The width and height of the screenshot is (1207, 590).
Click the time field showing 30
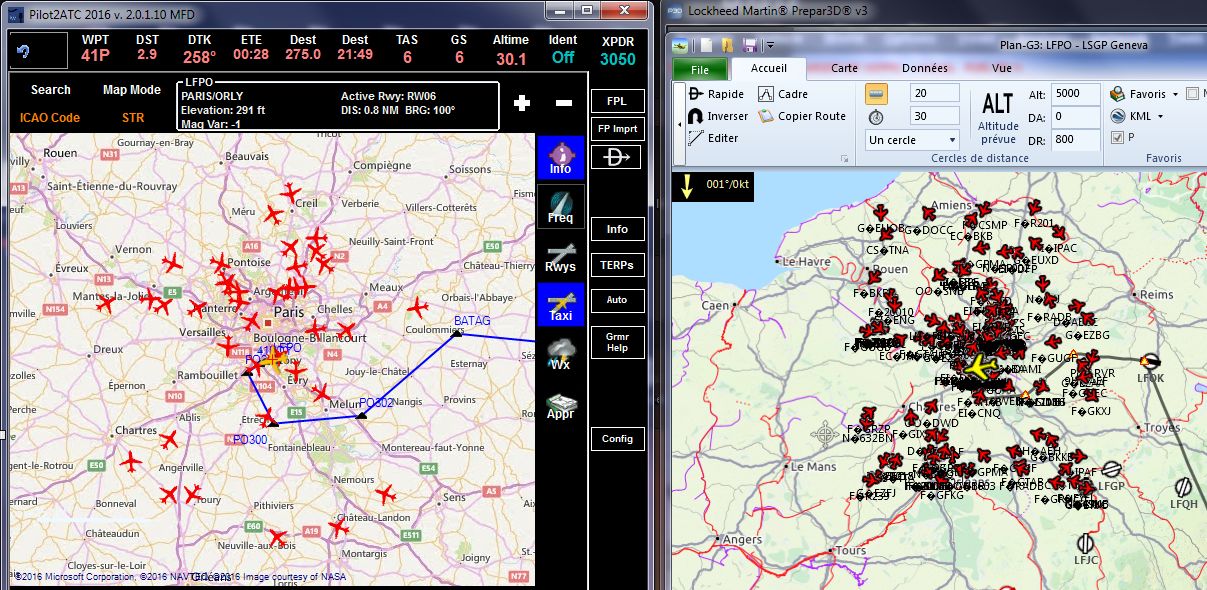935,116
